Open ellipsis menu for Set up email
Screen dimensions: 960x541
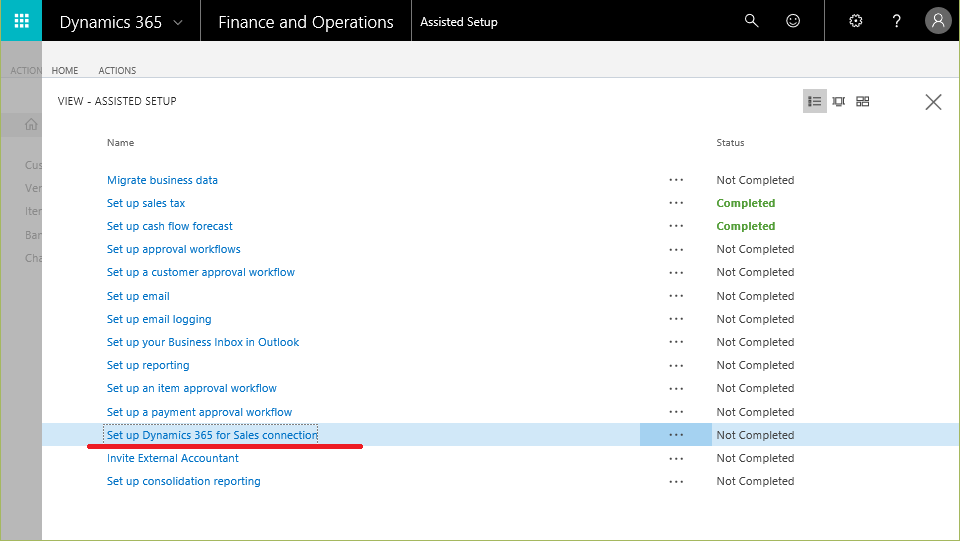click(676, 296)
